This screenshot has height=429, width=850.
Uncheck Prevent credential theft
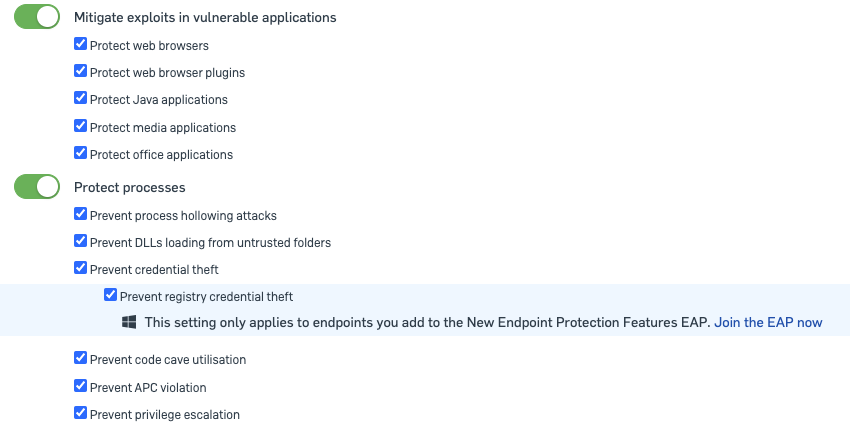pyautogui.click(x=80, y=268)
